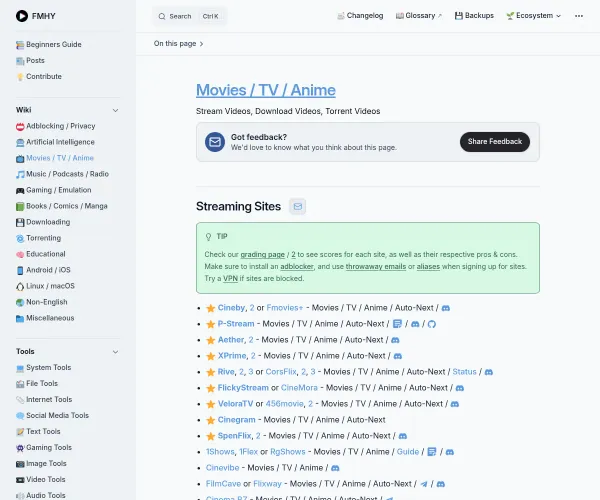Follow the grading page link in tip
Viewport: 600px width, 500px height.
pyautogui.click(x=262, y=255)
